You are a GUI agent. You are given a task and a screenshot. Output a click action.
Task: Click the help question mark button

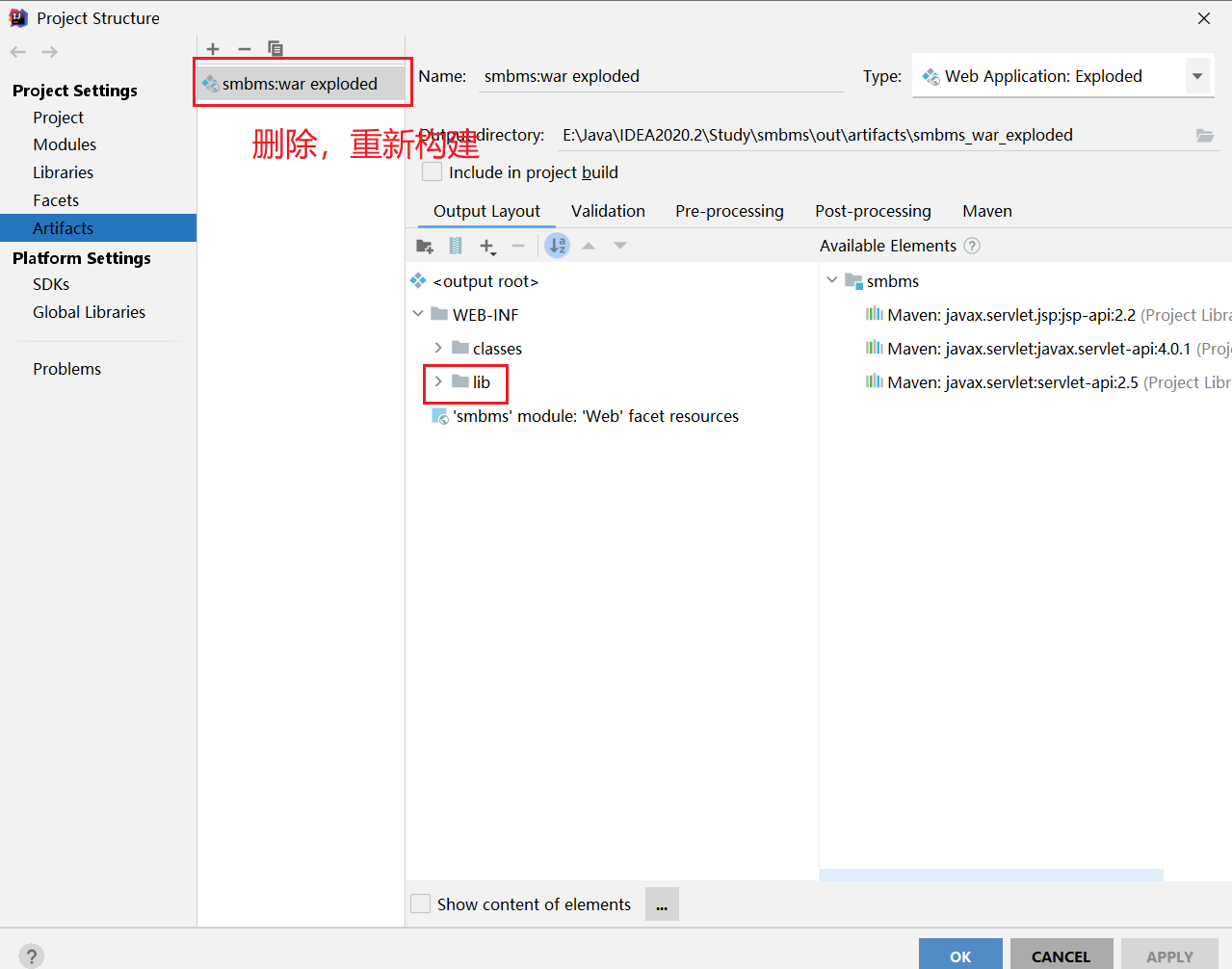(x=31, y=956)
